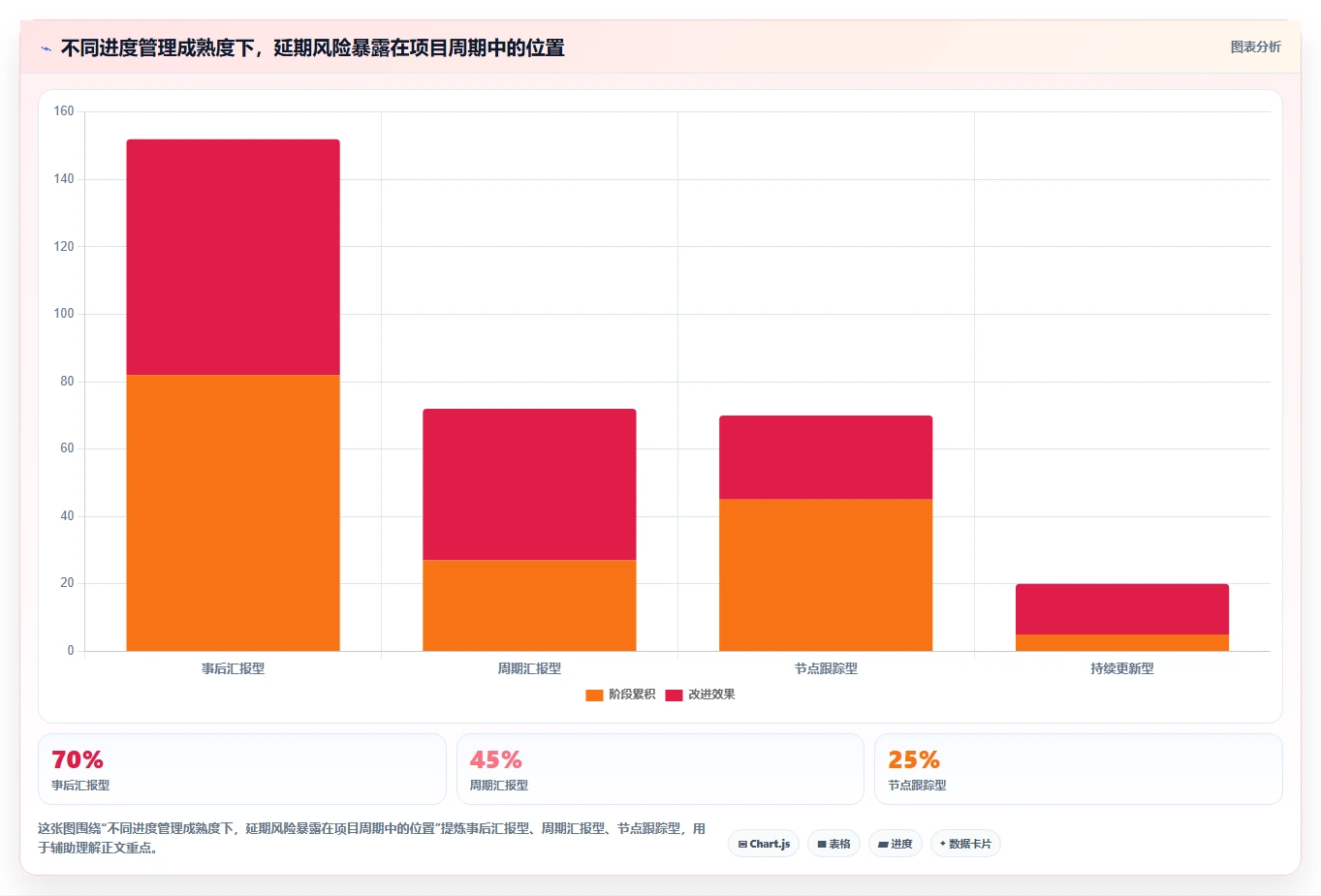This screenshot has width=1321, height=896.
Task: Click the 持续更新型 x-axis label
Action: click(x=1122, y=668)
